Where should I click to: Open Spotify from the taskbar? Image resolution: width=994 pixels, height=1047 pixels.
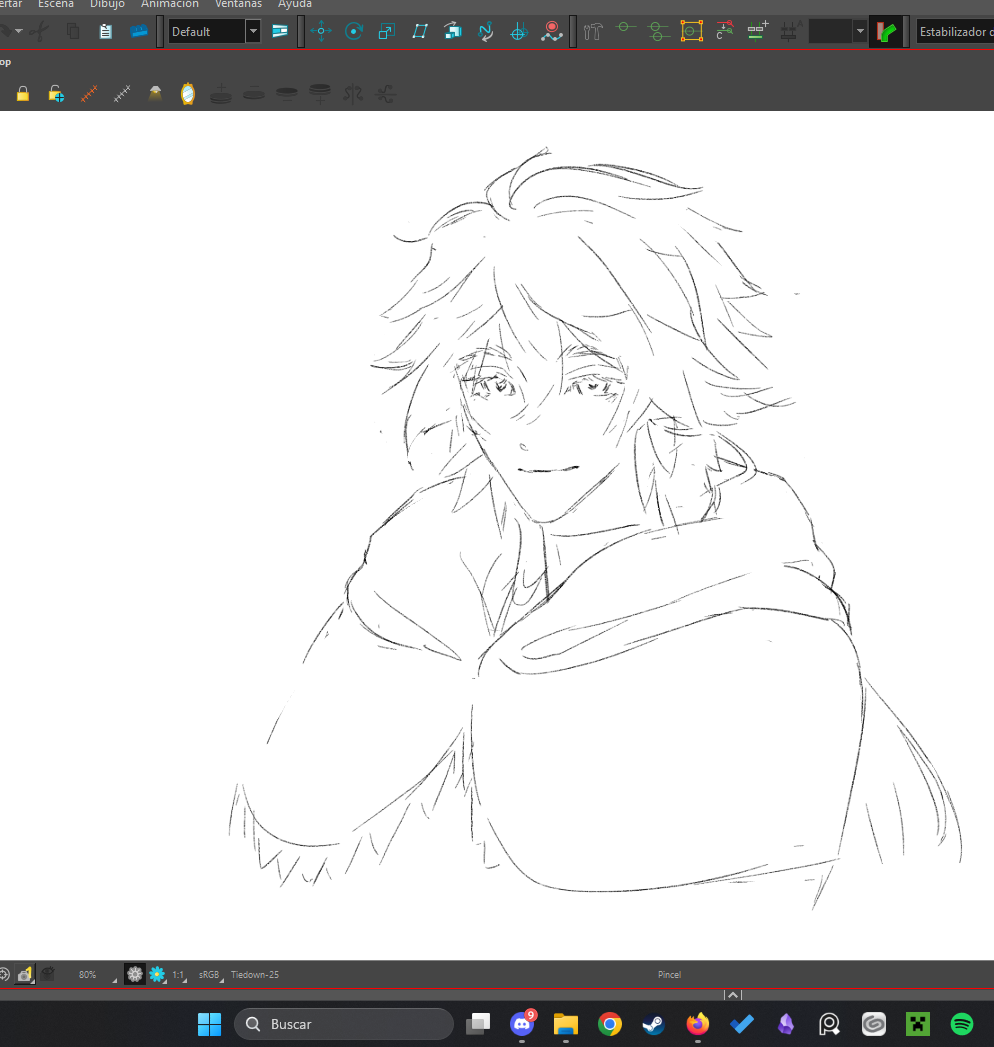tap(962, 1024)
